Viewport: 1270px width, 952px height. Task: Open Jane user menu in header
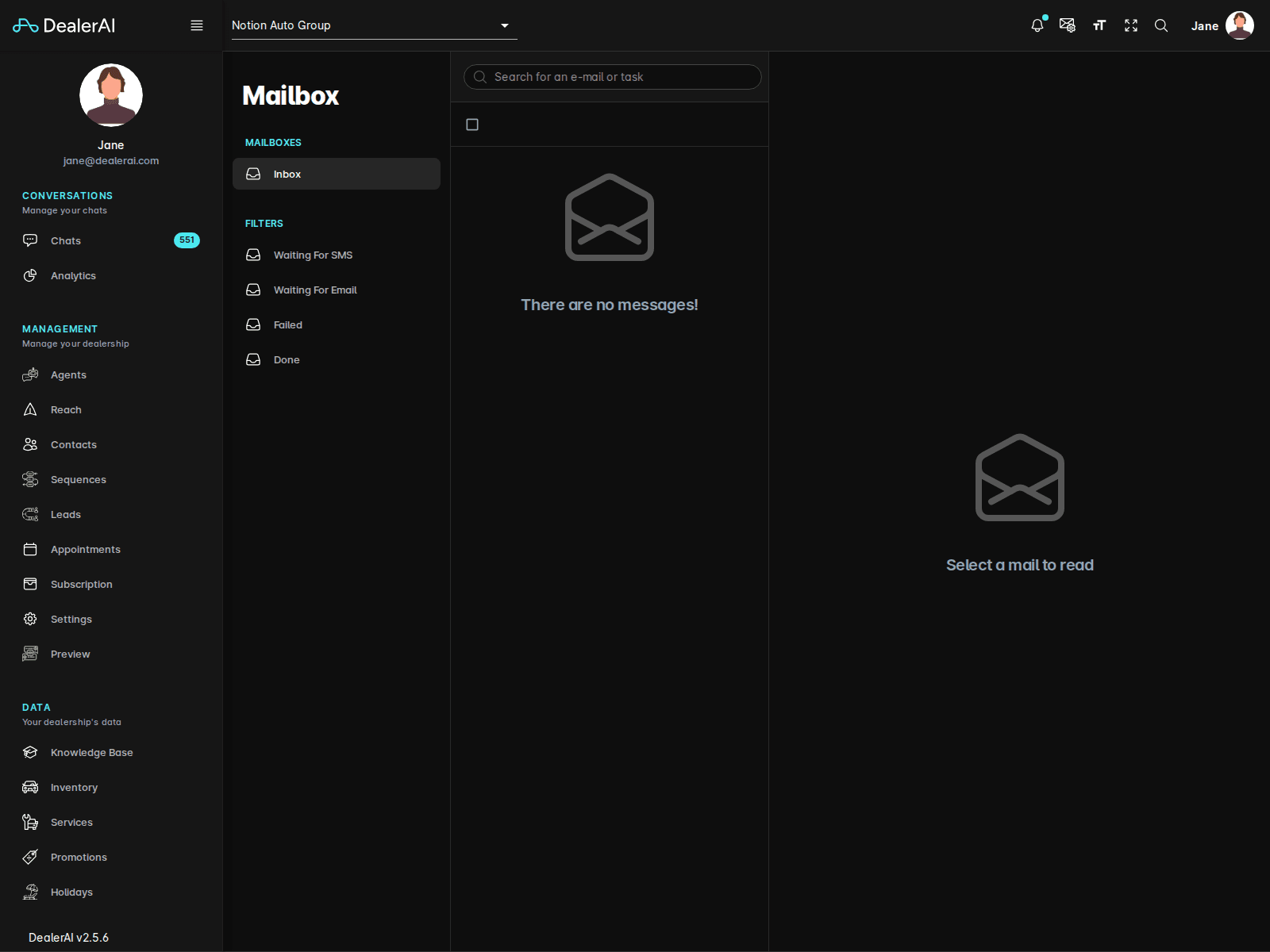(1204, 26)
